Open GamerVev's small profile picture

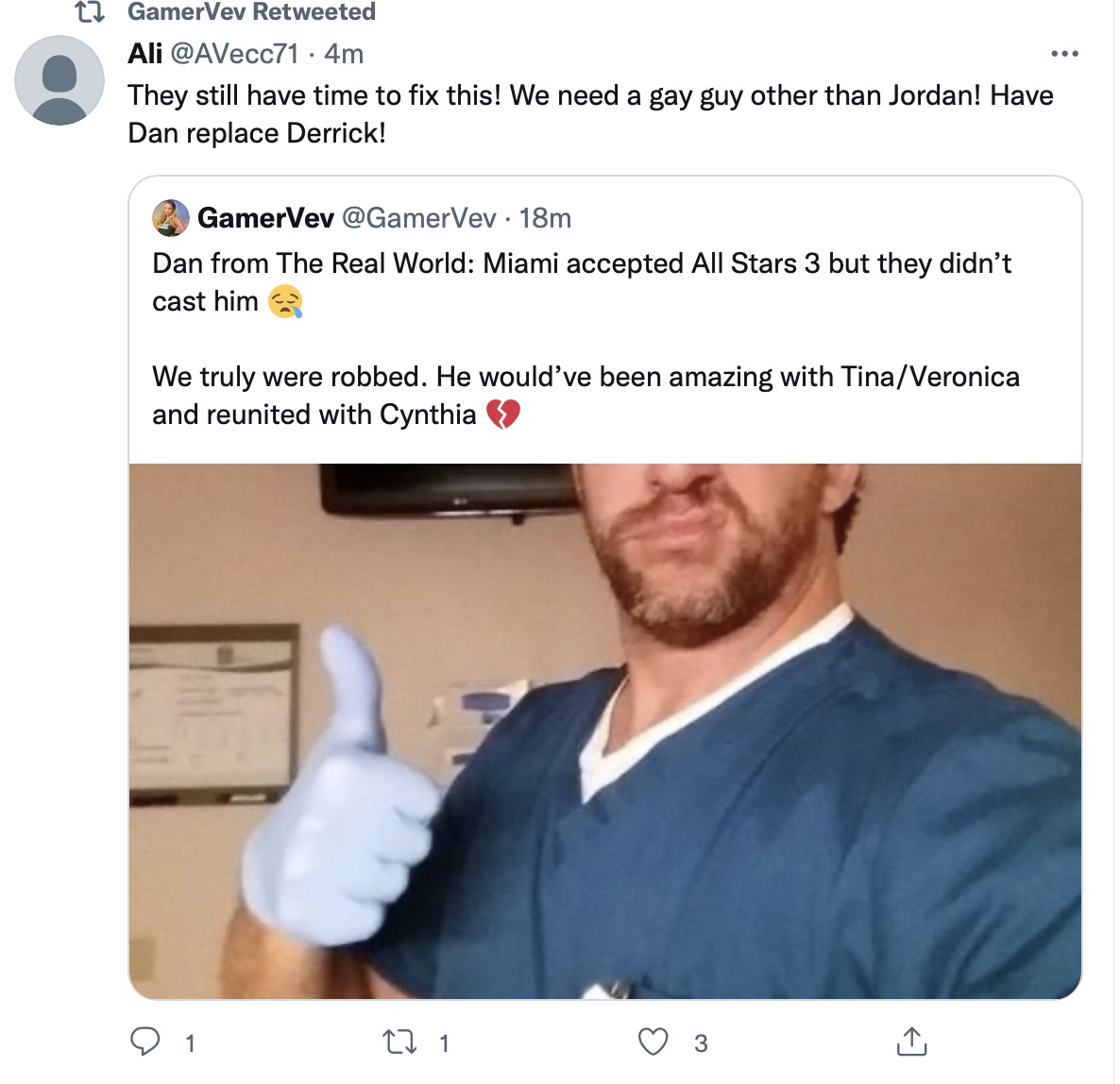pyautogui.click(x=171, y=218)
